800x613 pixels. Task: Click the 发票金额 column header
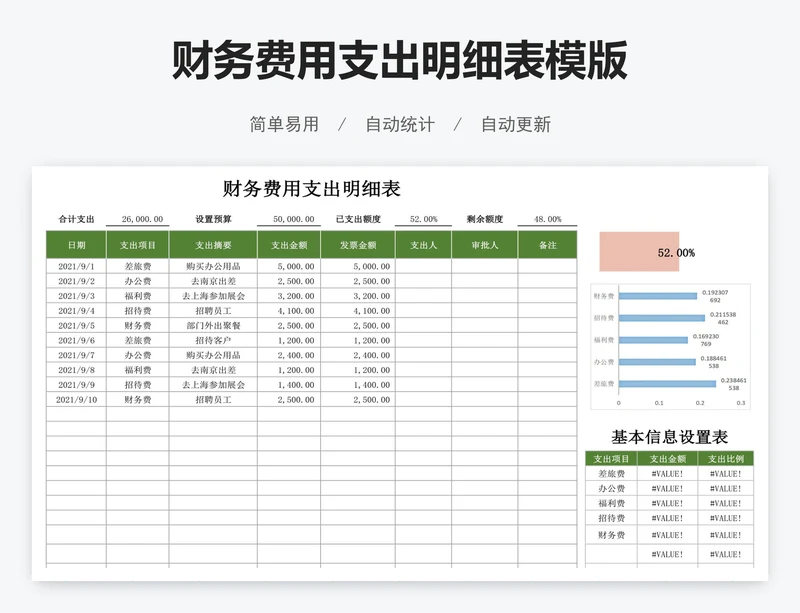point(358,245)
